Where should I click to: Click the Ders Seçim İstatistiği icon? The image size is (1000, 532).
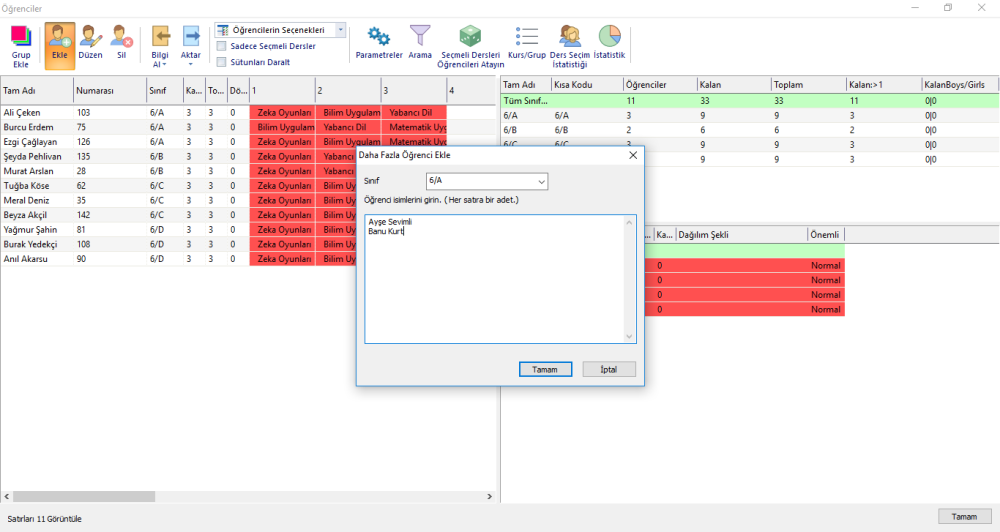(x=570, y=46)
